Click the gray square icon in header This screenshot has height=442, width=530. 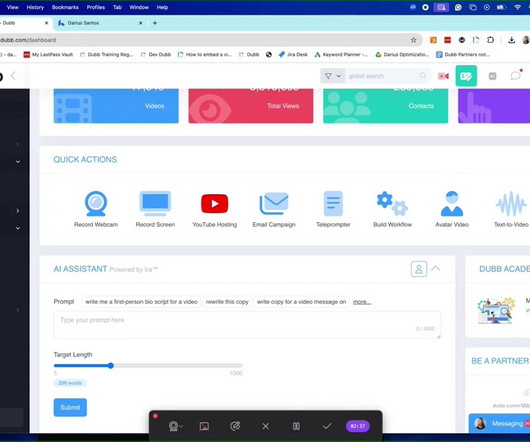(x=492, y=76)
